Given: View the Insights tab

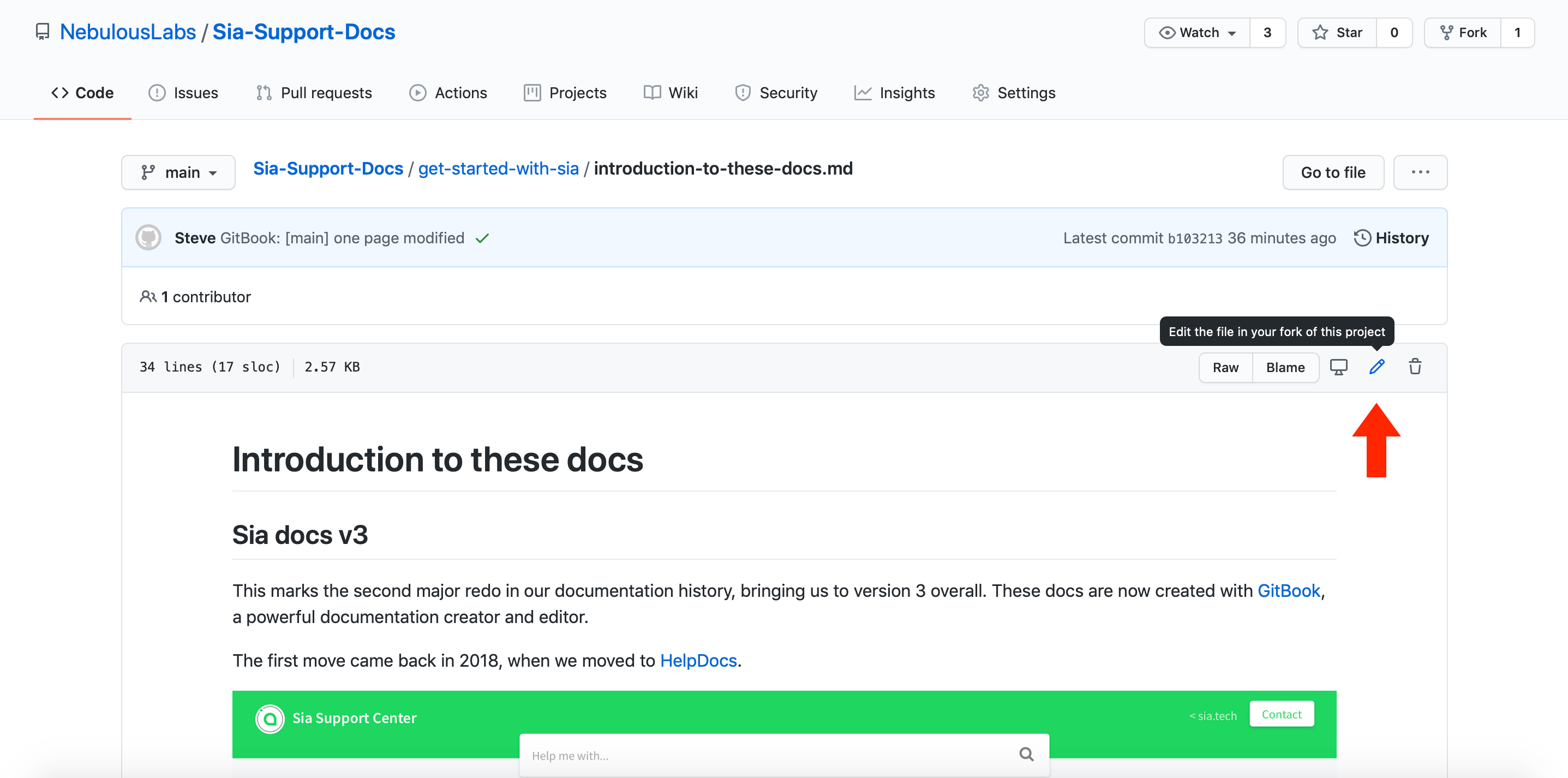Looking at the screenshot, I should point(894,93).
